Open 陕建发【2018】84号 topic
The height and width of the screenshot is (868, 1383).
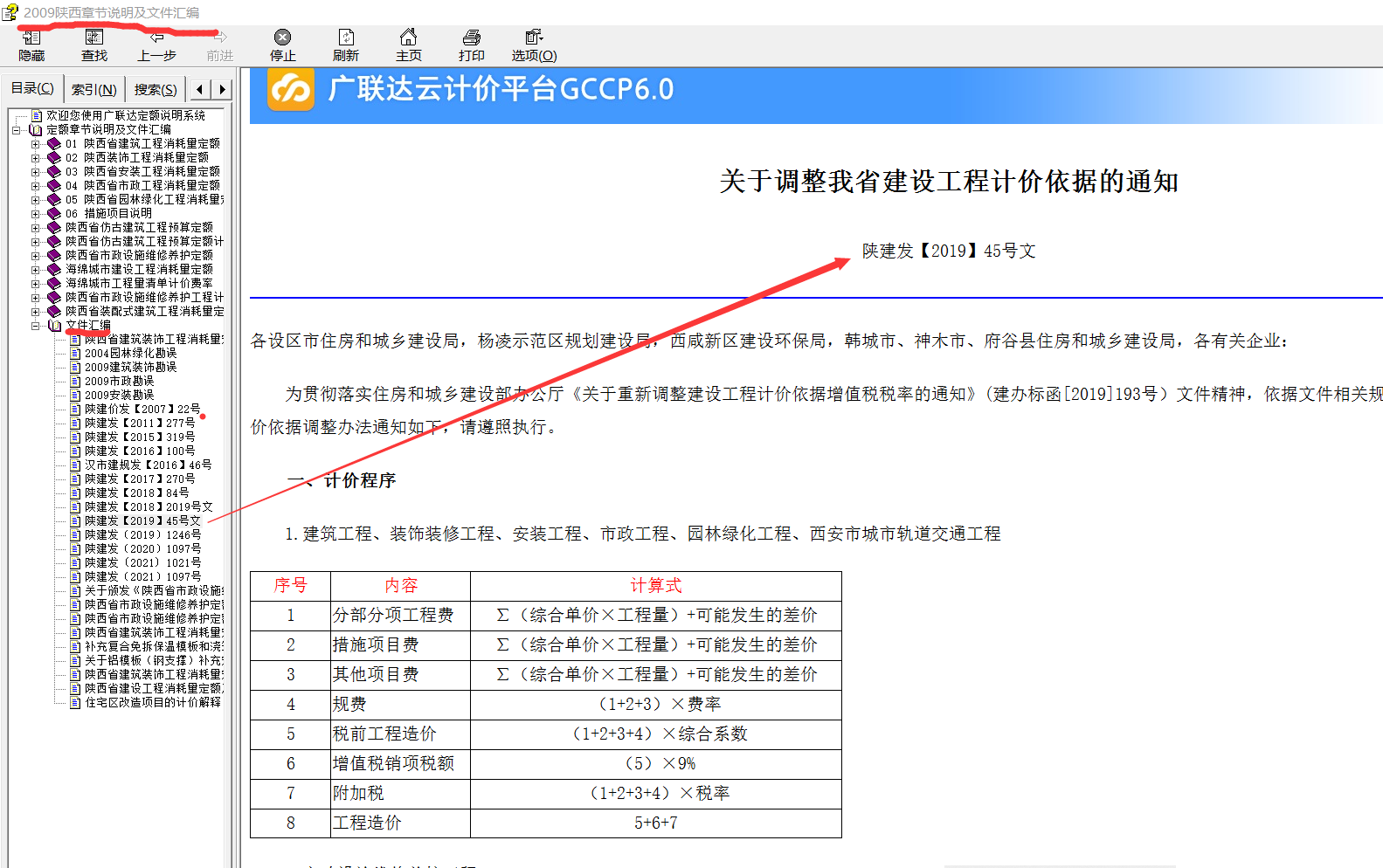point(136,493)
